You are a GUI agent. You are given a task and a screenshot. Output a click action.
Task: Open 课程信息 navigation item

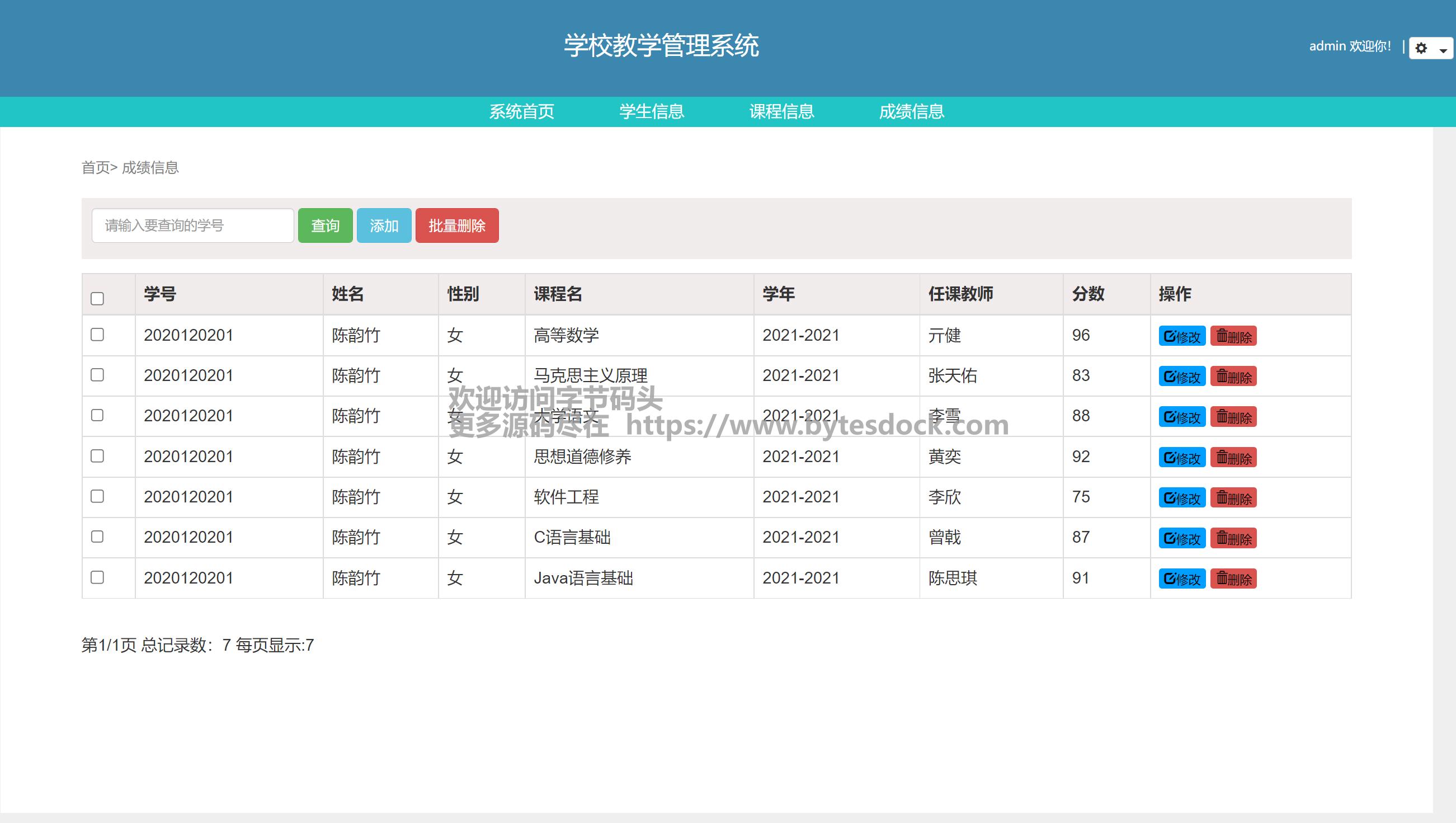[x=781, y=112]
